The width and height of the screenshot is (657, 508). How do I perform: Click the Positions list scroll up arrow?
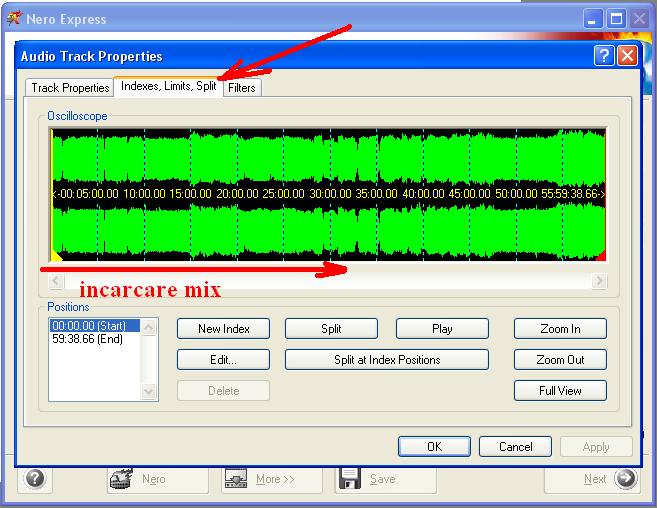tap(149, 327)
